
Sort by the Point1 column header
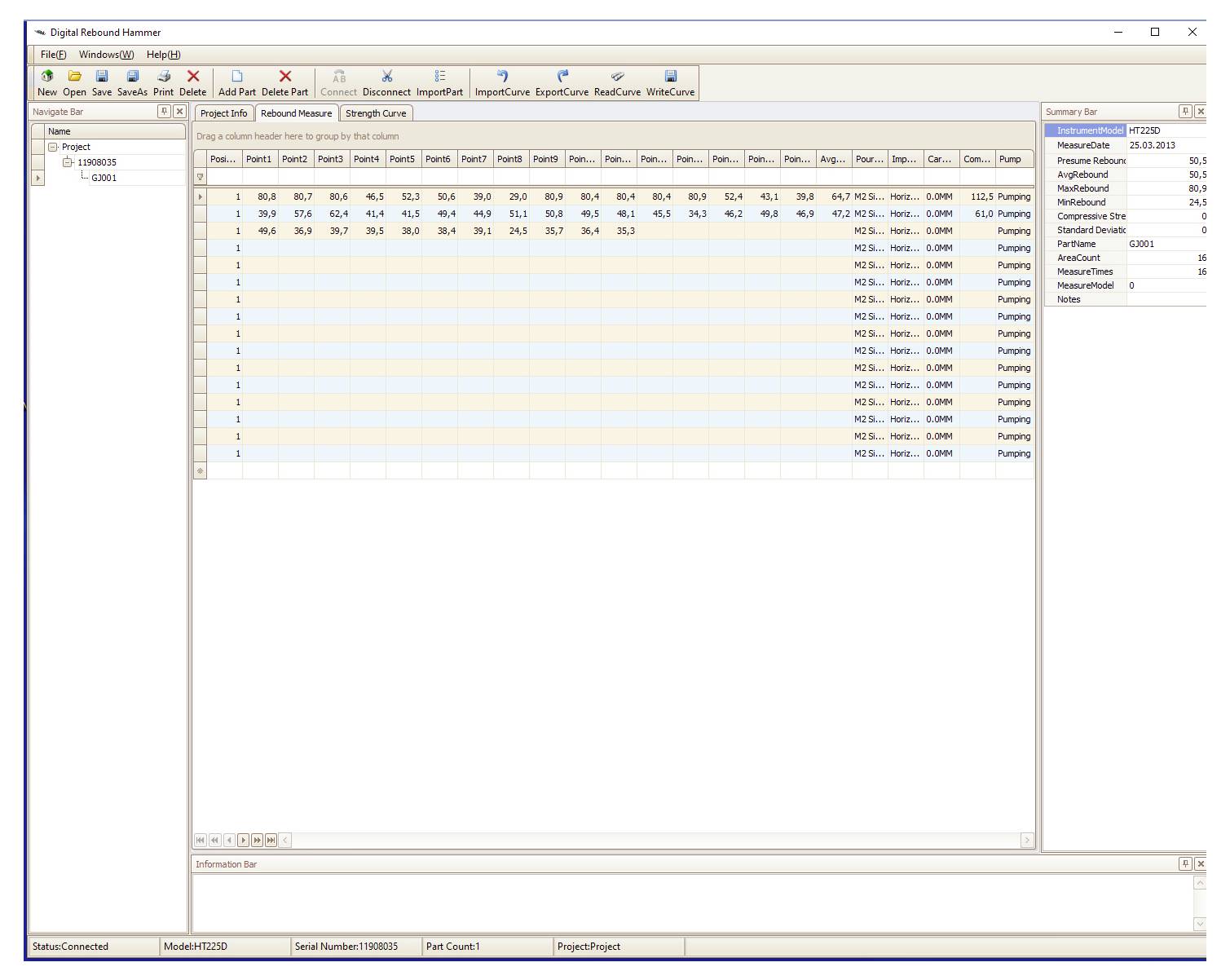[260, 159]
